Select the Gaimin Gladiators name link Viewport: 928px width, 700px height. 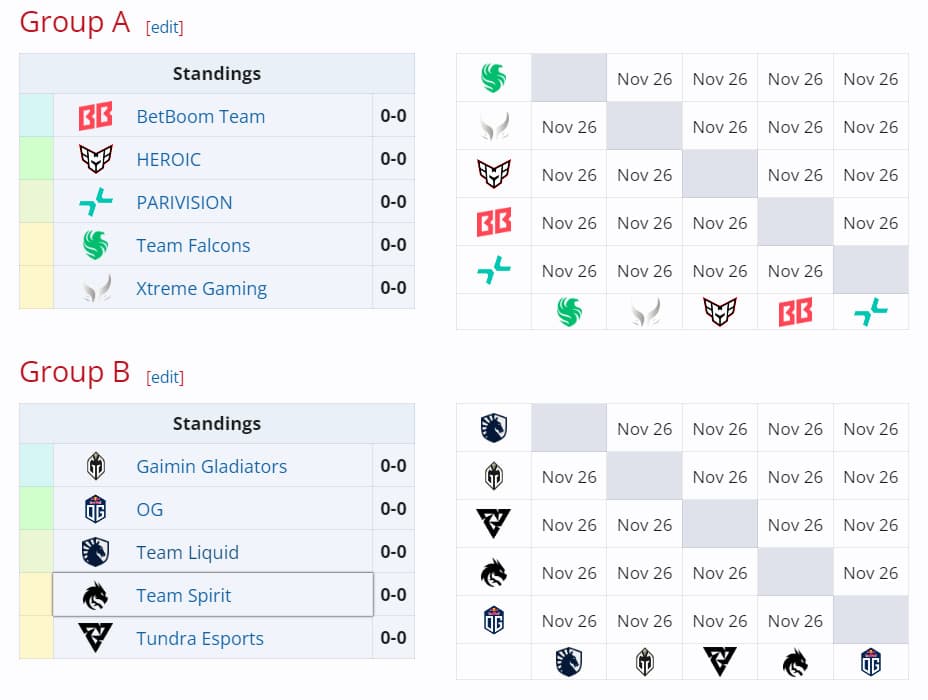(x=211, y=466)
